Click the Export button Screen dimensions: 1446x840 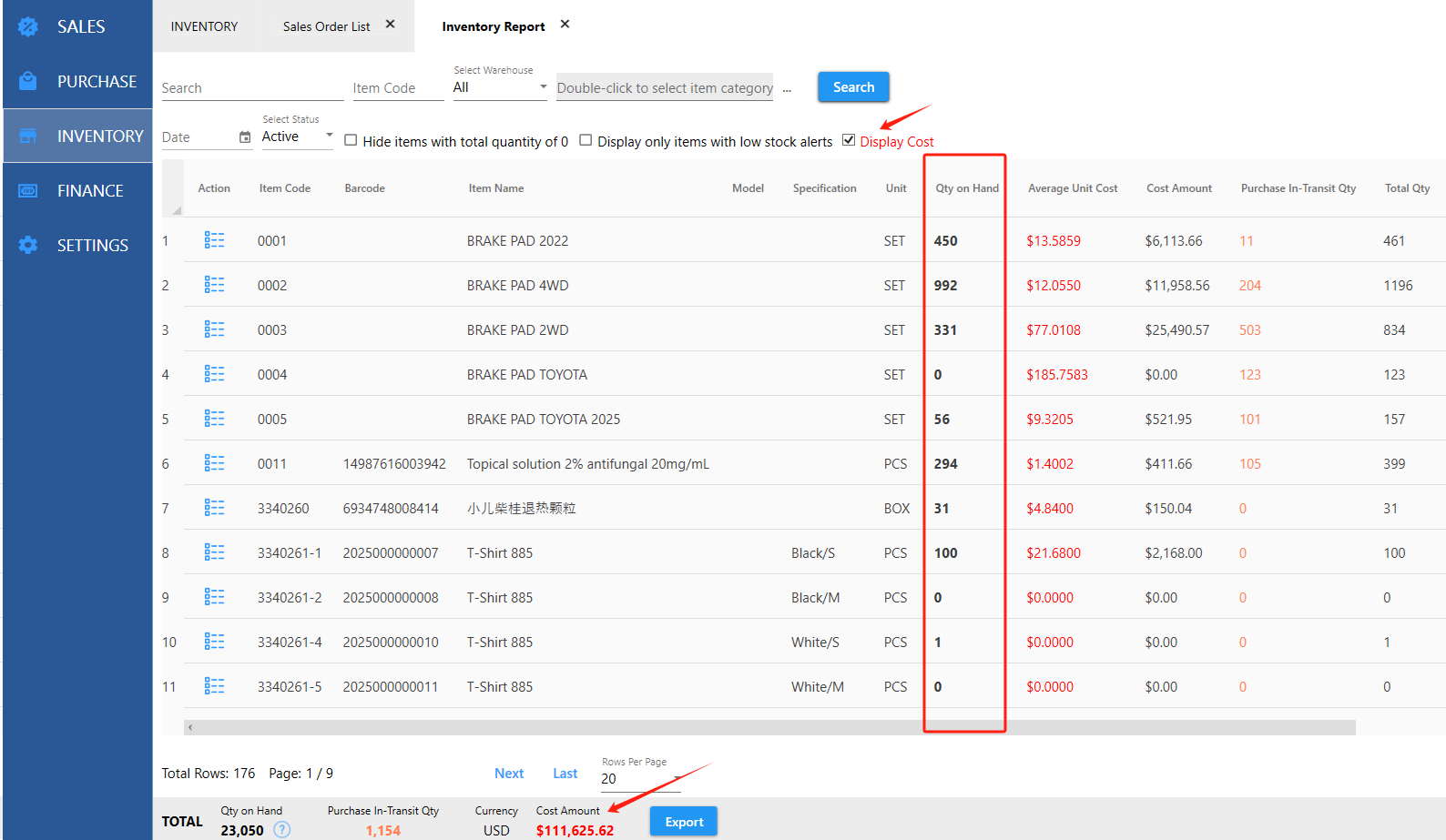coord(683,822)
